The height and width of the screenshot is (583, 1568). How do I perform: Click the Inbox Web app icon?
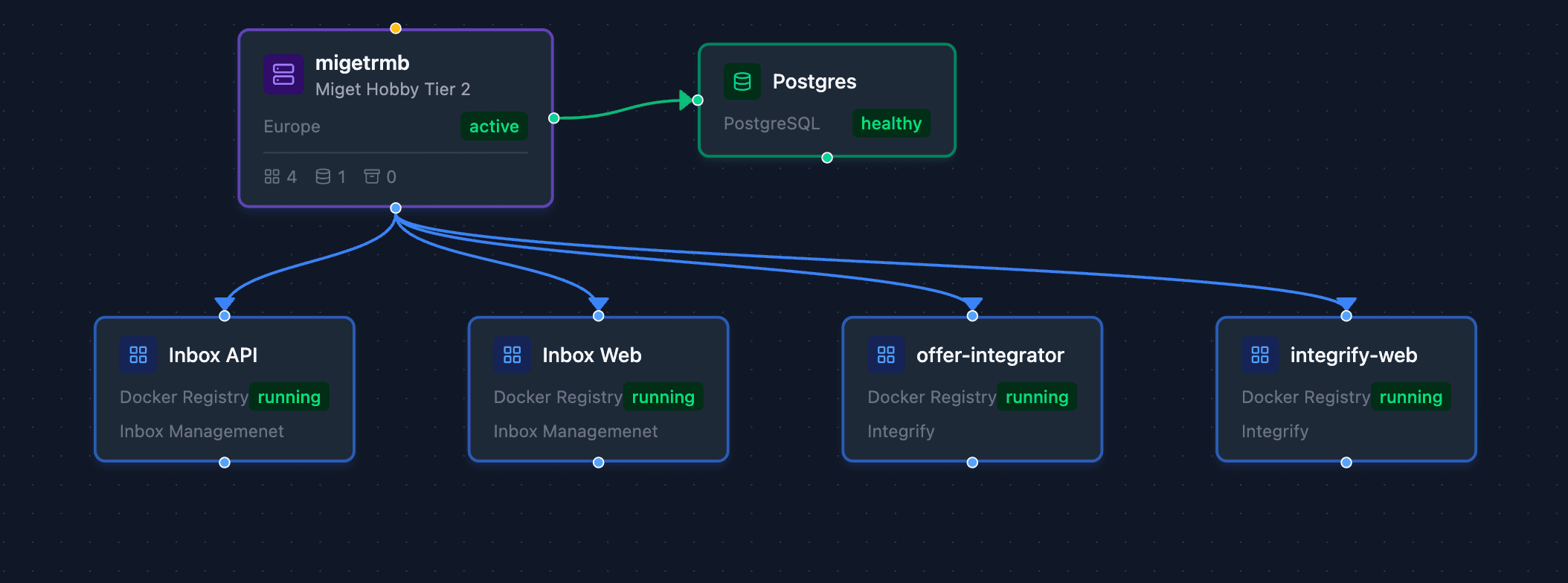[513, 355]
